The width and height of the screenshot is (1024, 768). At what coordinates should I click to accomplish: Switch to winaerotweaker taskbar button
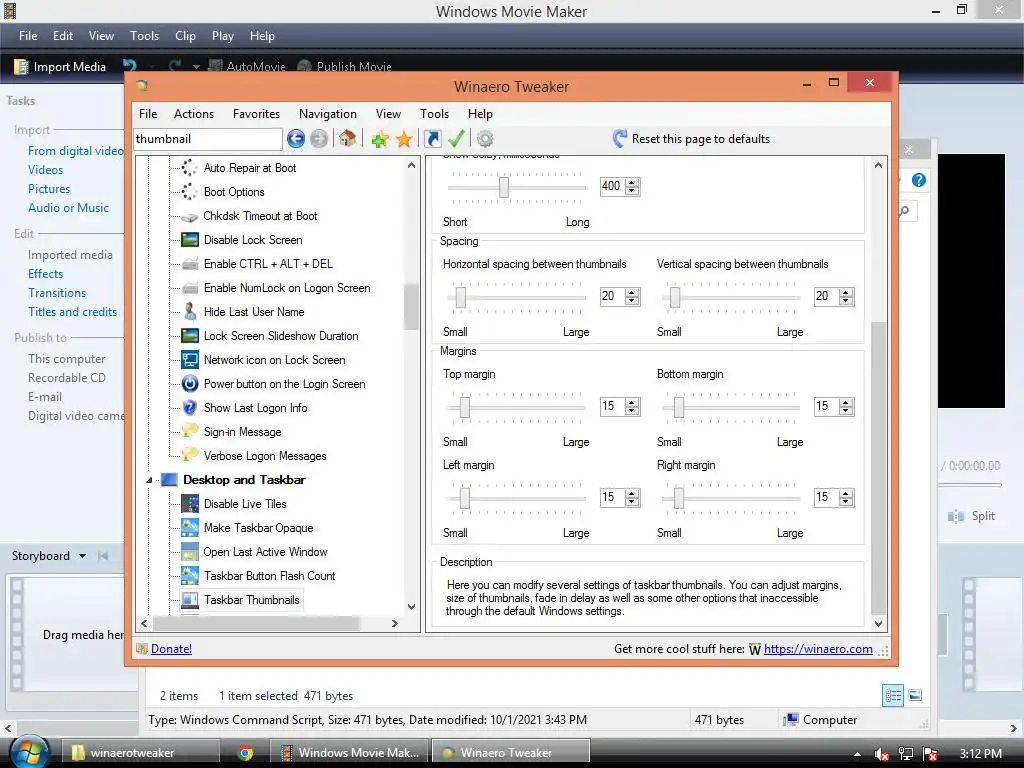tap(142, 753)
